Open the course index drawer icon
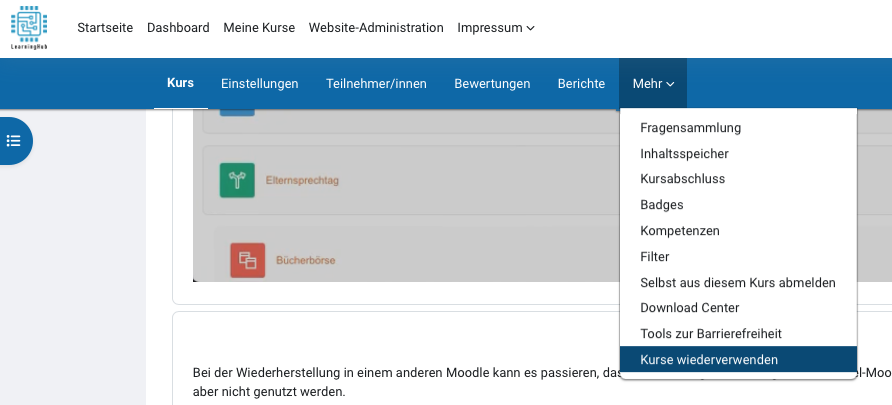The width and height of the screenshot is (892, 405). click(x=14, y=141)
